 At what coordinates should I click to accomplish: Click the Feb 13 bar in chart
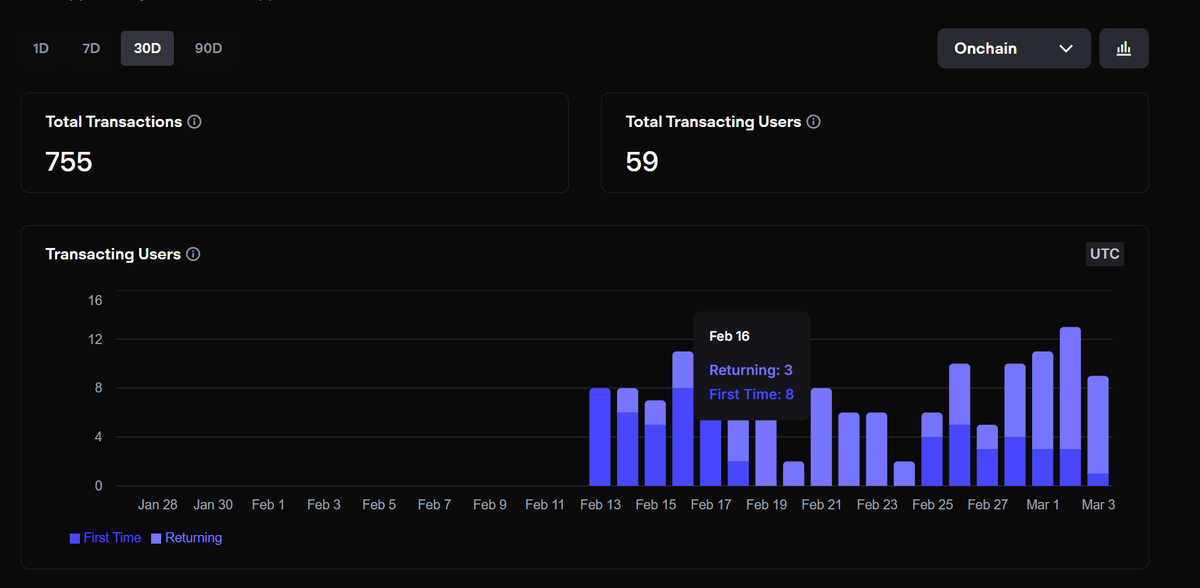tap(600, 437)
